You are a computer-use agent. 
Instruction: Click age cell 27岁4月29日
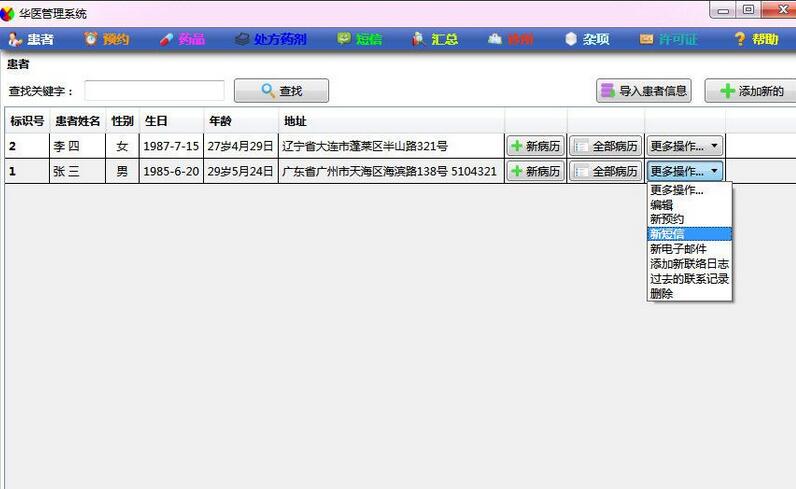(241, 146)
